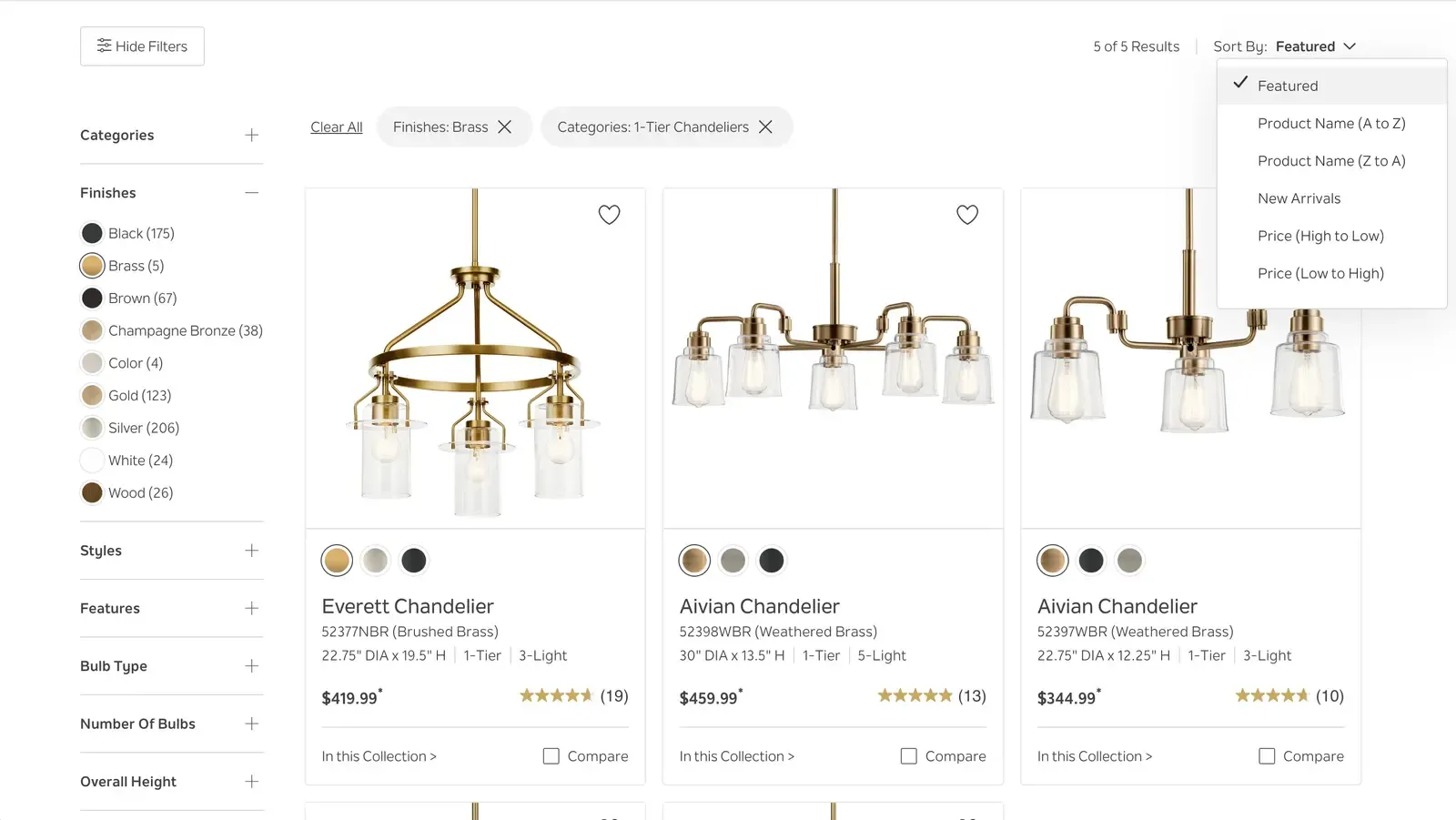Expand the Bulb Type filter section

click(251, 666)
